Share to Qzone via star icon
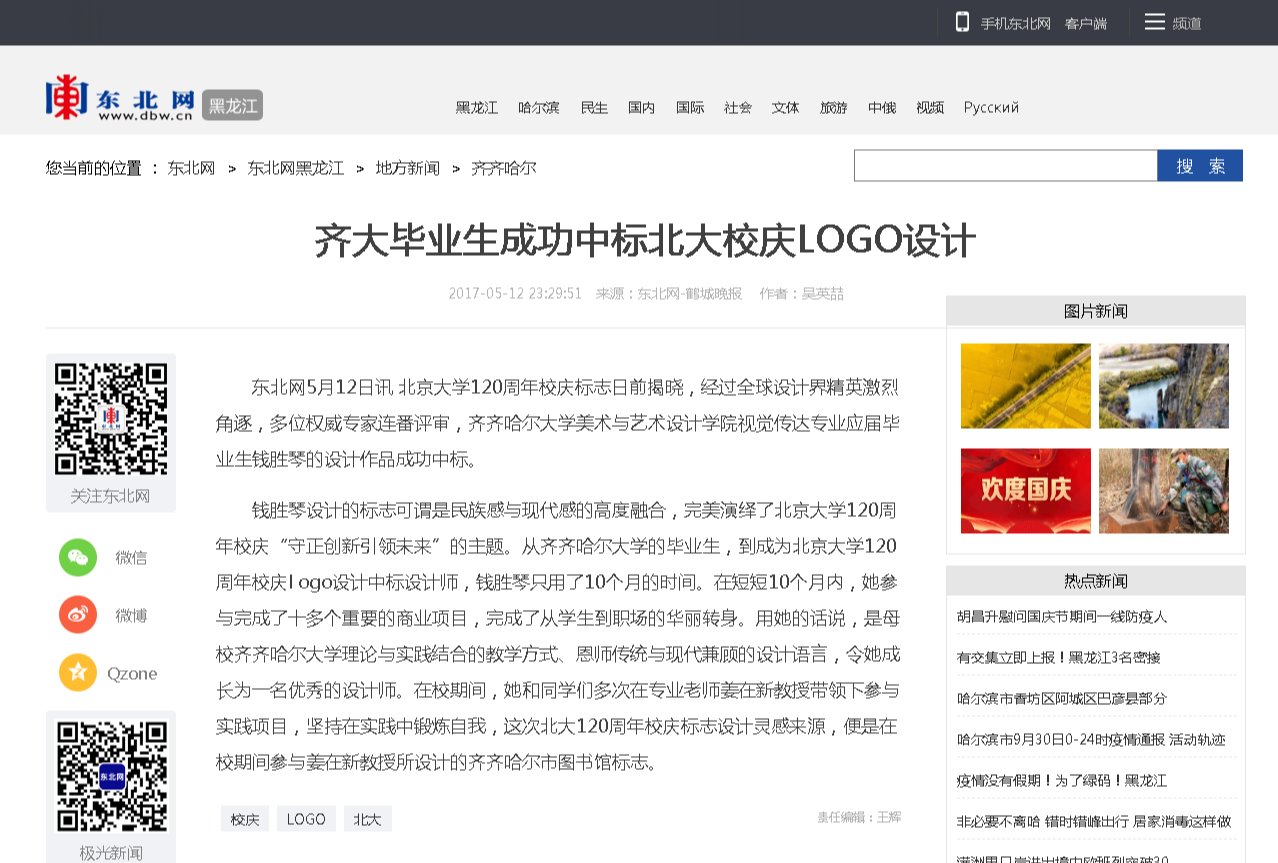This screenshot has height=863, width=1278. [78, 673]
